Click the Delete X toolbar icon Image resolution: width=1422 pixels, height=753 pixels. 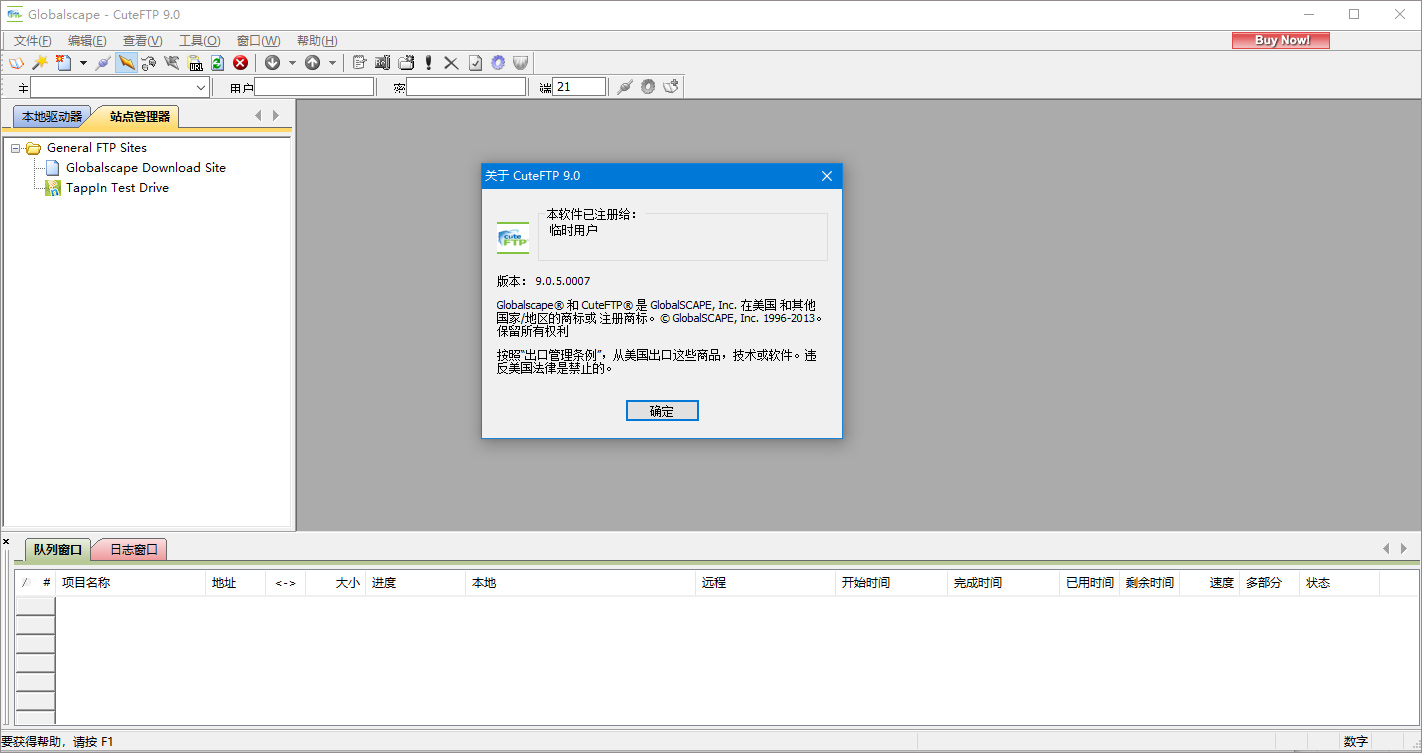pos(451,63)
